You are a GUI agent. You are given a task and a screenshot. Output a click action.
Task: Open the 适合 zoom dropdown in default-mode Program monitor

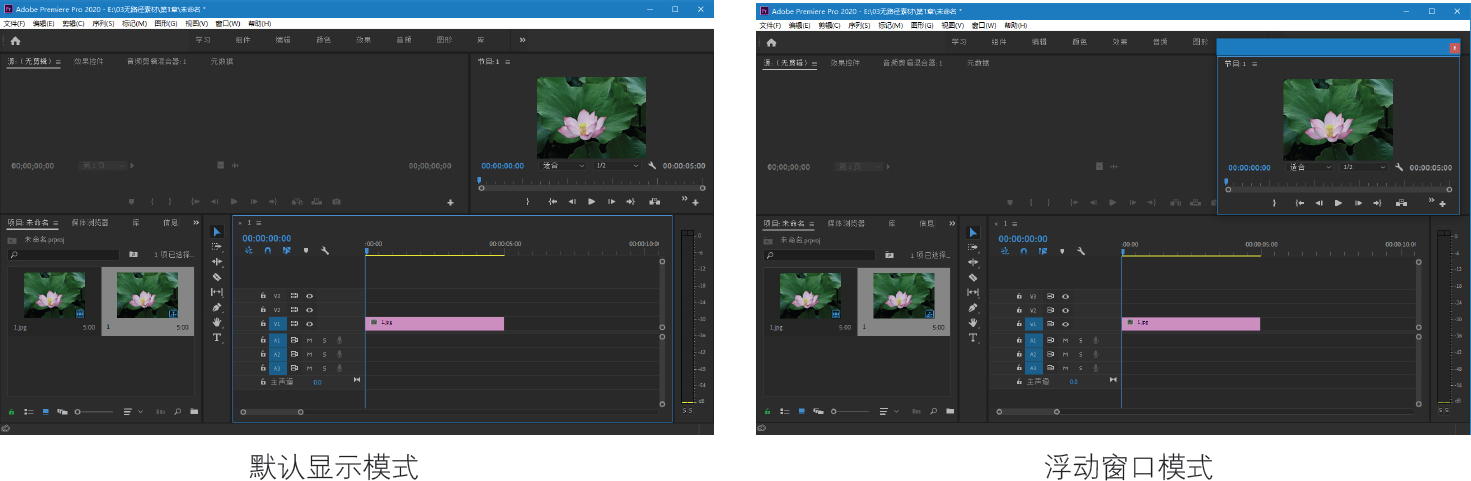[x=562, y=166]
